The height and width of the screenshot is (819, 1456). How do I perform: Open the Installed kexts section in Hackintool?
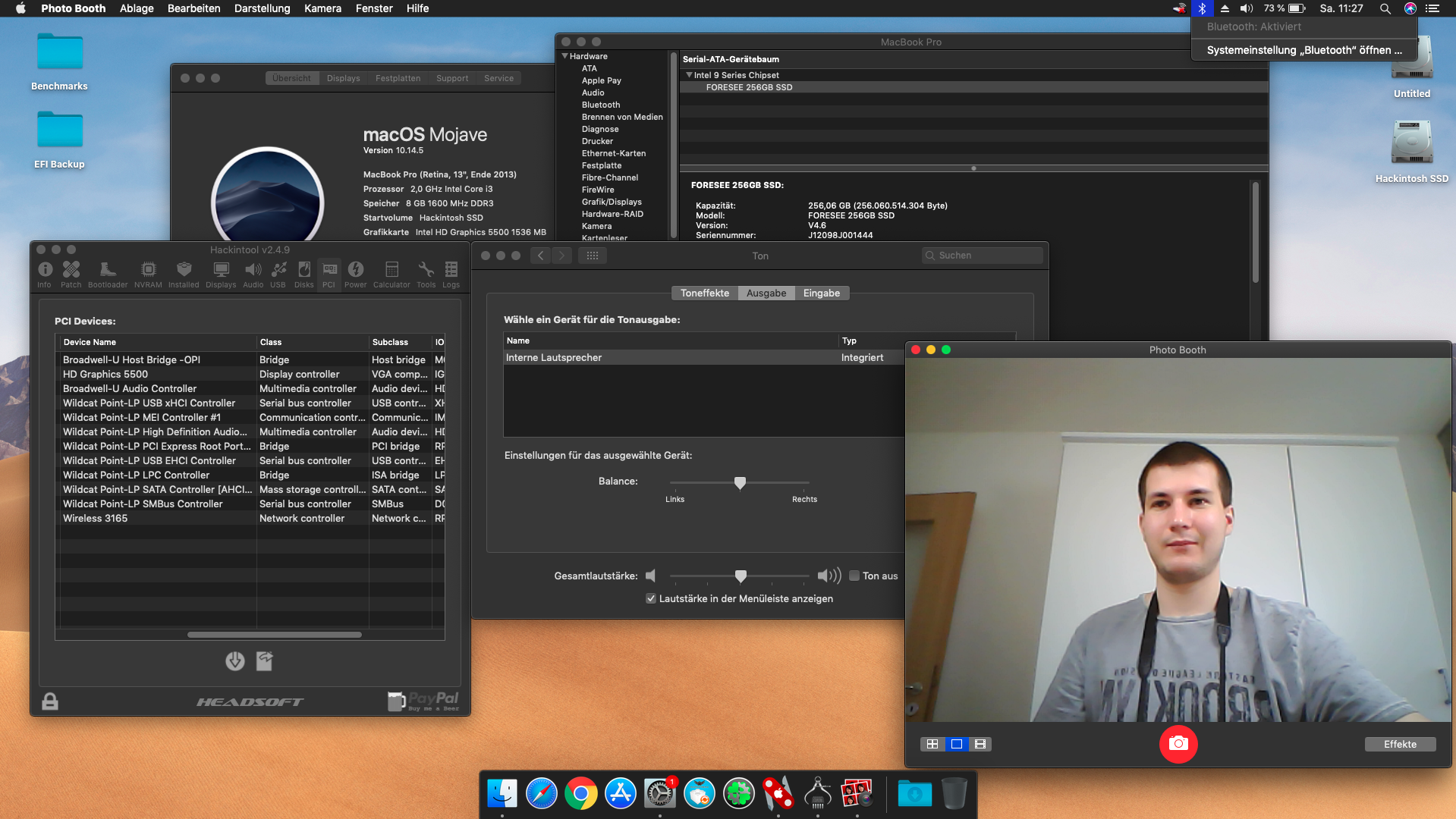click(184, 274)
